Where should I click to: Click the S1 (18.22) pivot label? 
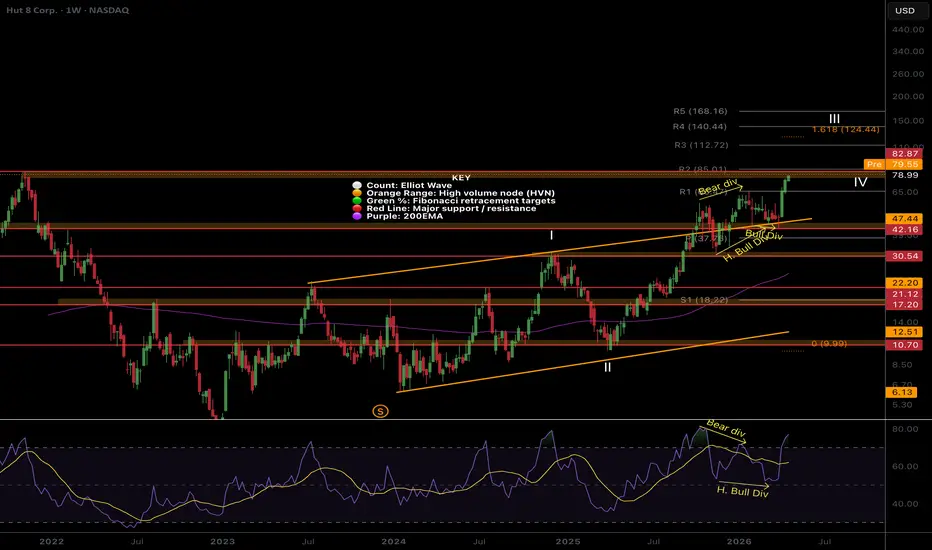coord(704,300)
